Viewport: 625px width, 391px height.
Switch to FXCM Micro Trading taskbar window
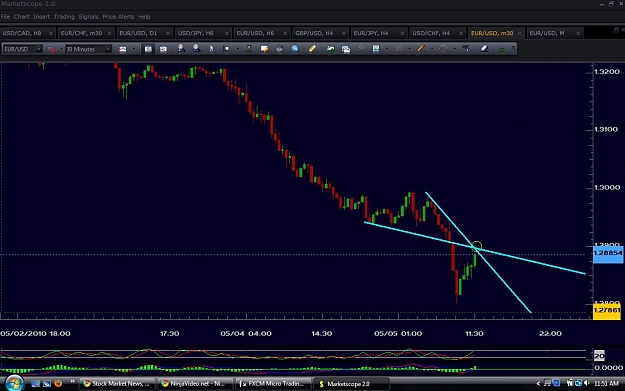(x=272, y=384)
